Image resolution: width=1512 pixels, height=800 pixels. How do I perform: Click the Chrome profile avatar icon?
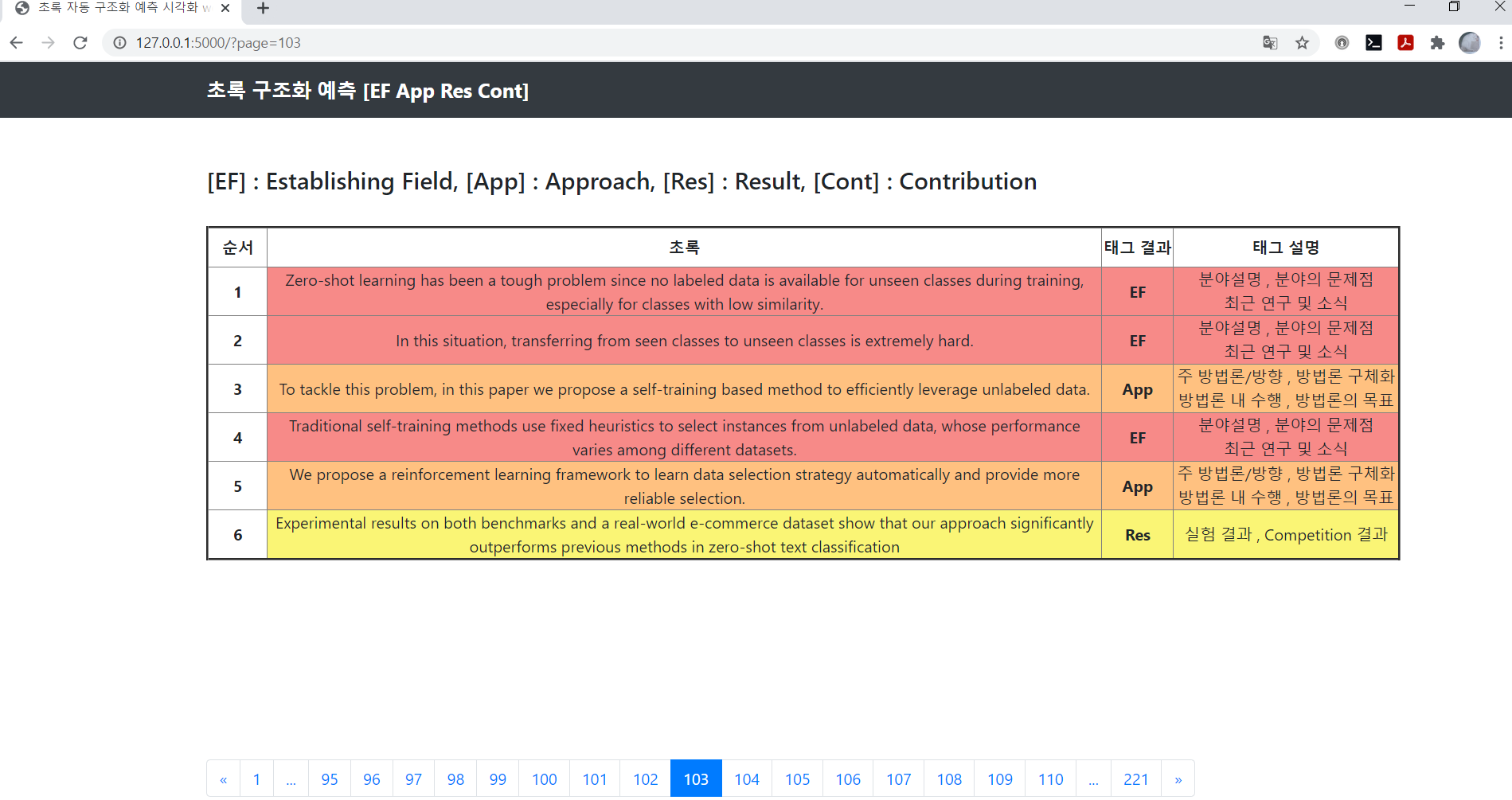(1469, 43)
